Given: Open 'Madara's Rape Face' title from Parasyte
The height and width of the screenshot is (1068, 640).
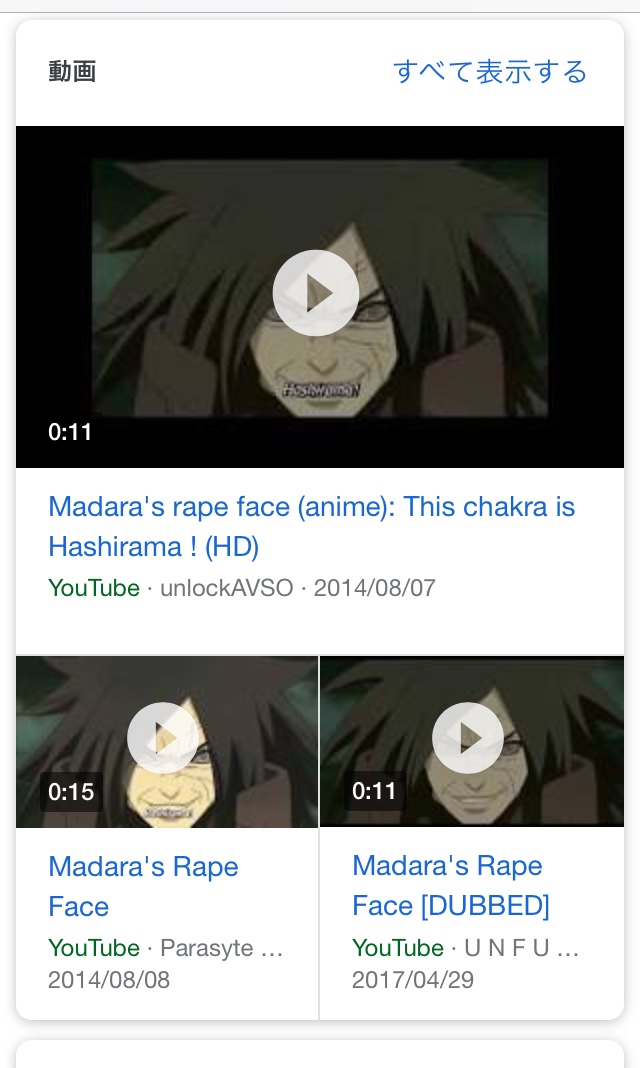Looking at the screenshot, I should (x=143, y=886).
